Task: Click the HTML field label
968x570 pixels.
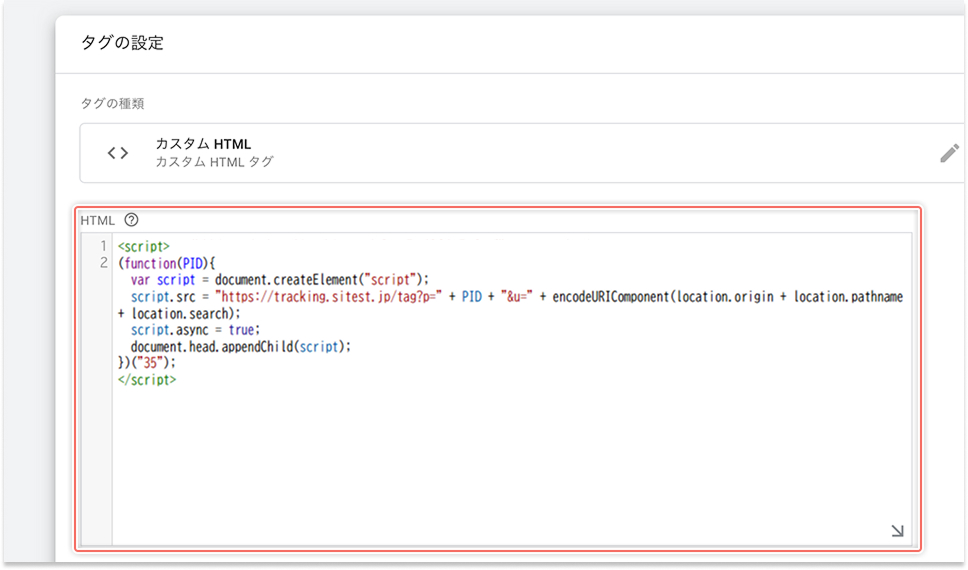Action: coord(98,220)
